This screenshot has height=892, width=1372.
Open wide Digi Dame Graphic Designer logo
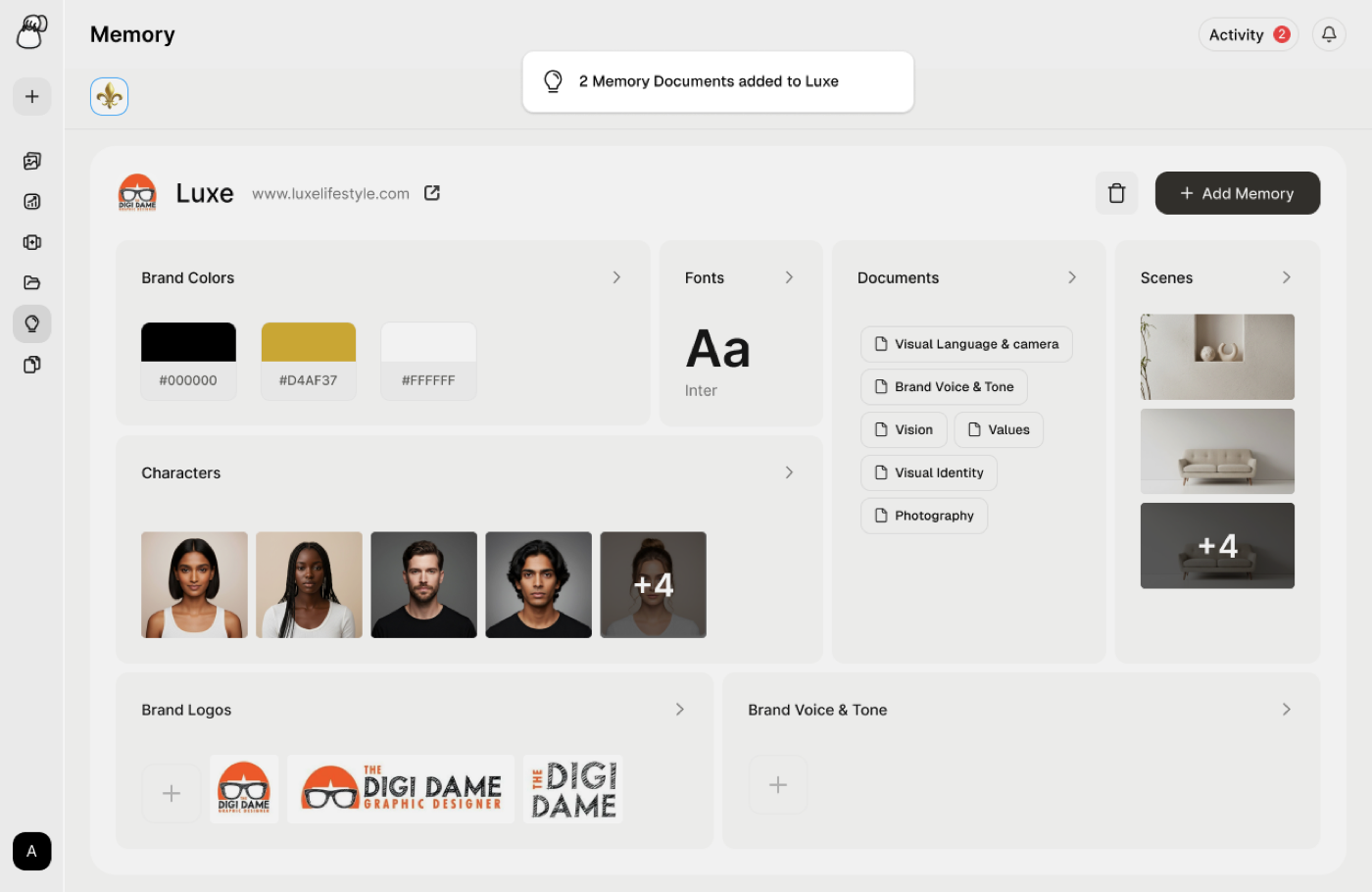[x=401, y=788]
